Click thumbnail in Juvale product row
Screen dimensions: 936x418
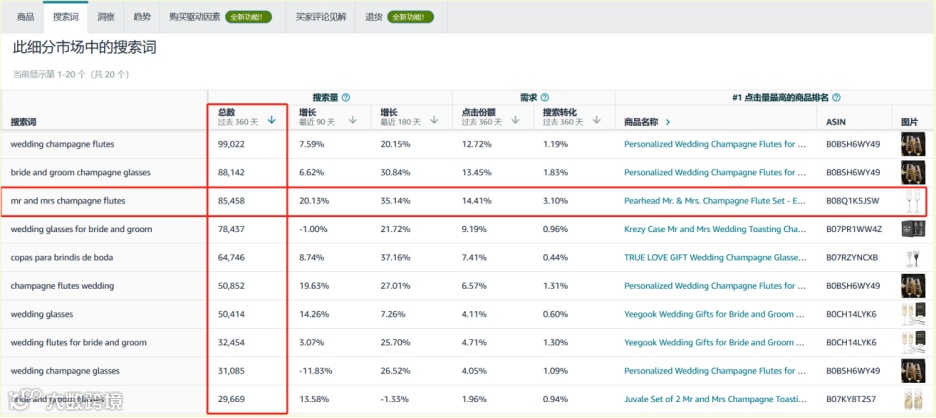coord(913,399)
